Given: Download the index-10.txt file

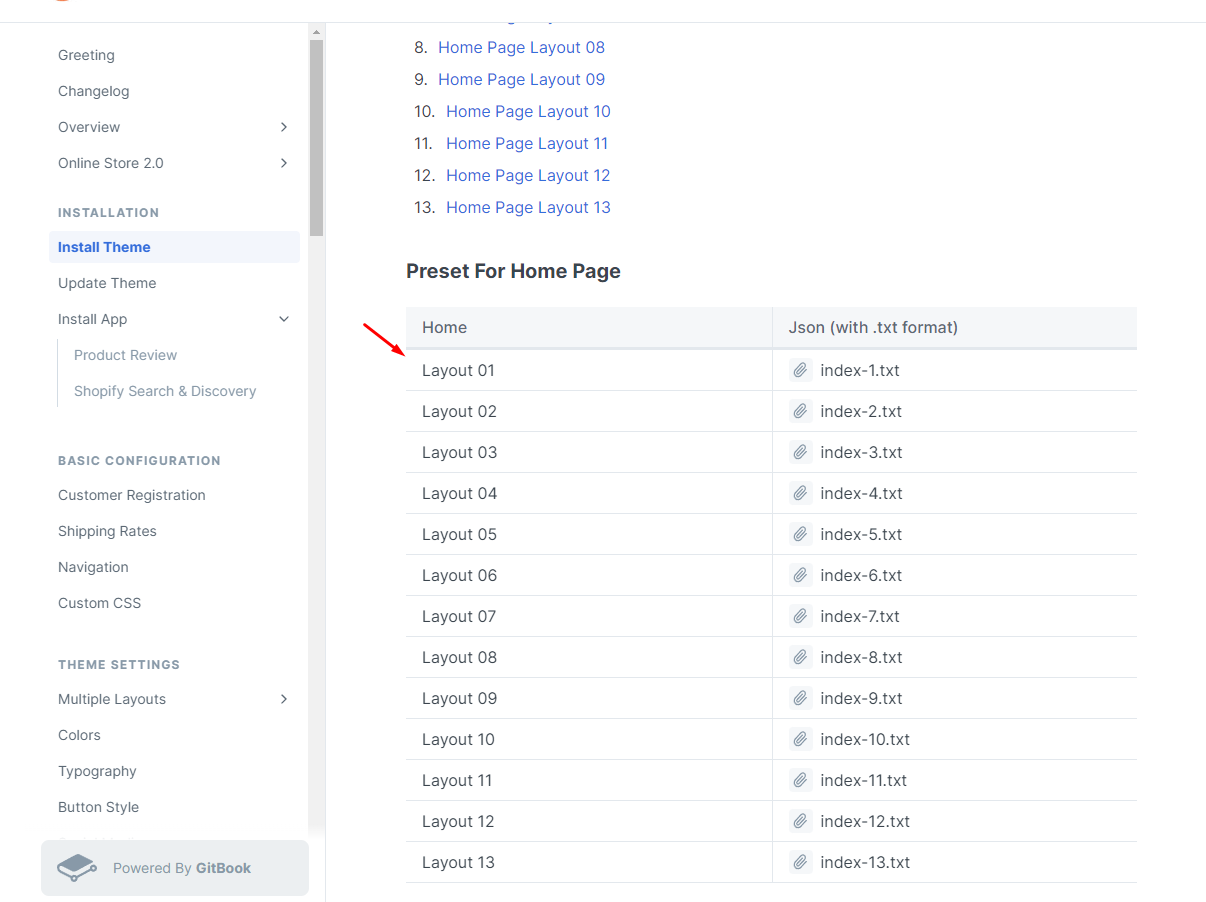Looking at the screenshot, I should pos(865,739).
